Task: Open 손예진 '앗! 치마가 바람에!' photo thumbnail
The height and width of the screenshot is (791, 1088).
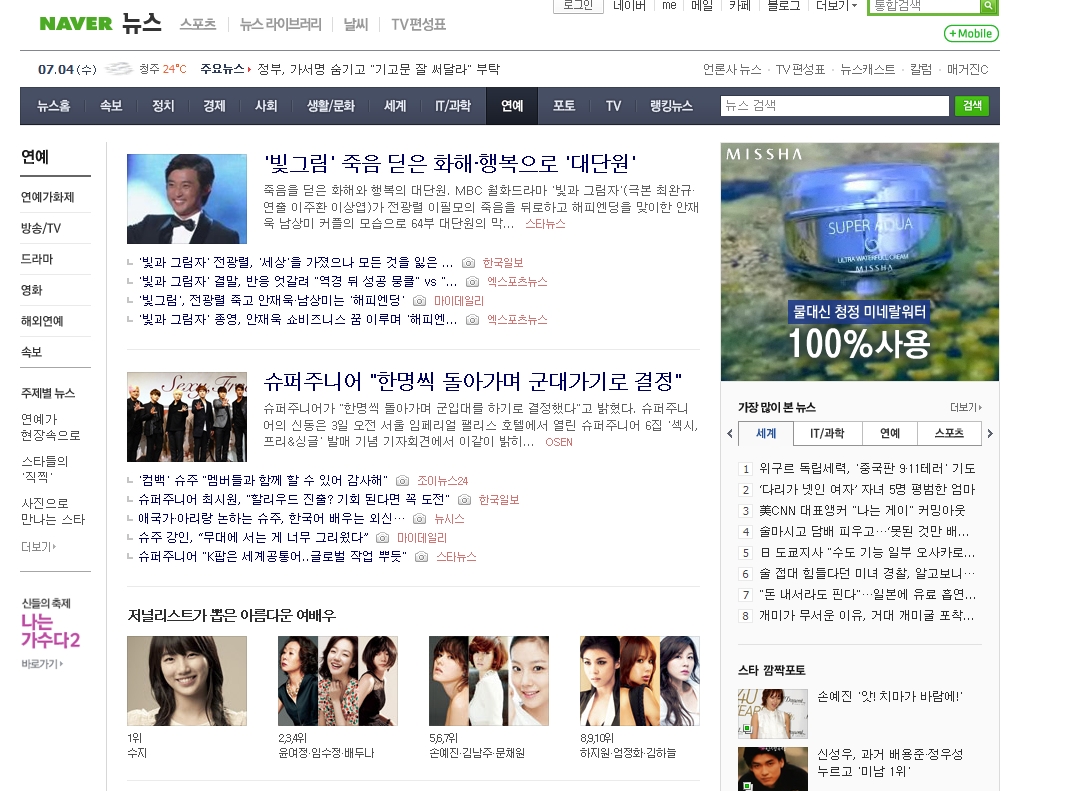Action: (x=773, y=713)
